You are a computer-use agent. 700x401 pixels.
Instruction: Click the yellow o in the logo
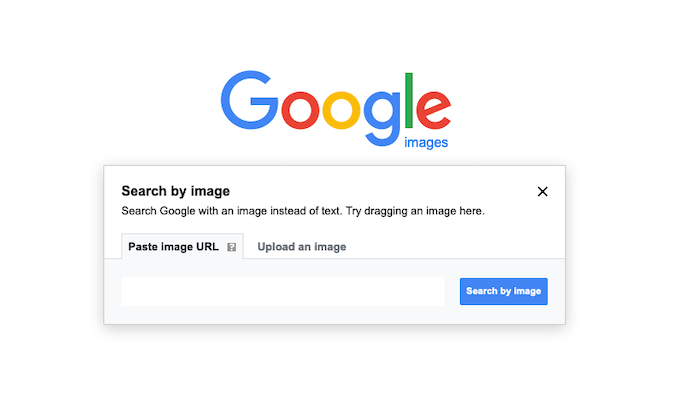click(342, 109)
